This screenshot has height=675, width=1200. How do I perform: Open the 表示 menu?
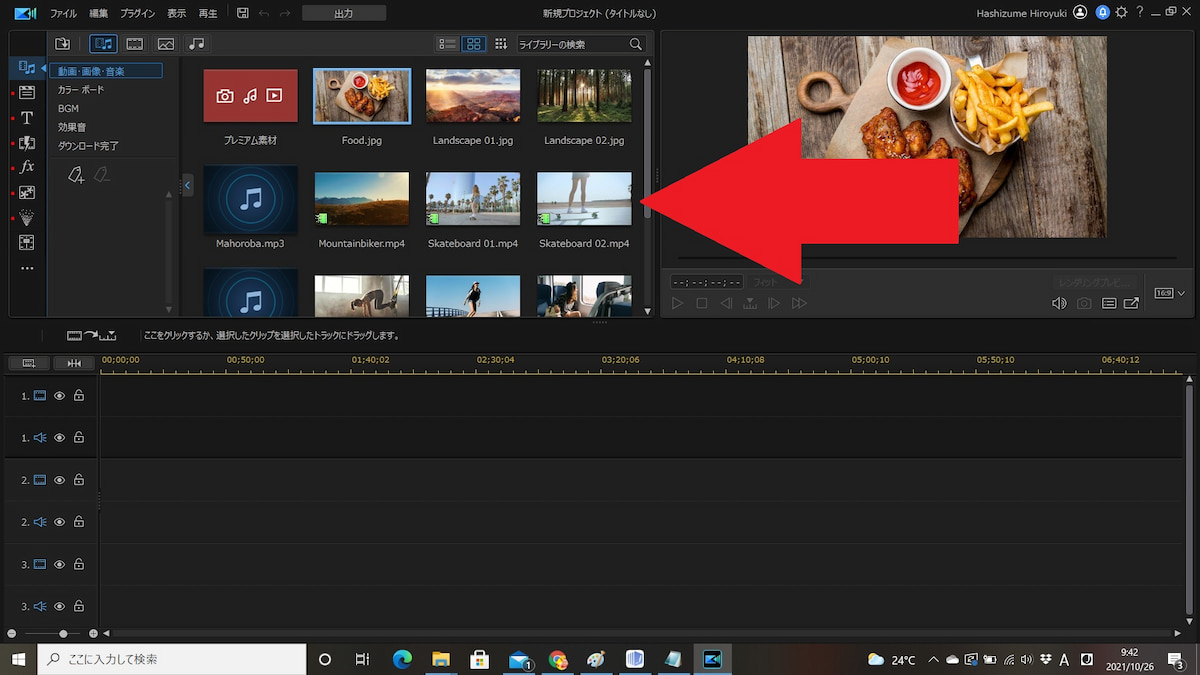[x=176, y=14]
